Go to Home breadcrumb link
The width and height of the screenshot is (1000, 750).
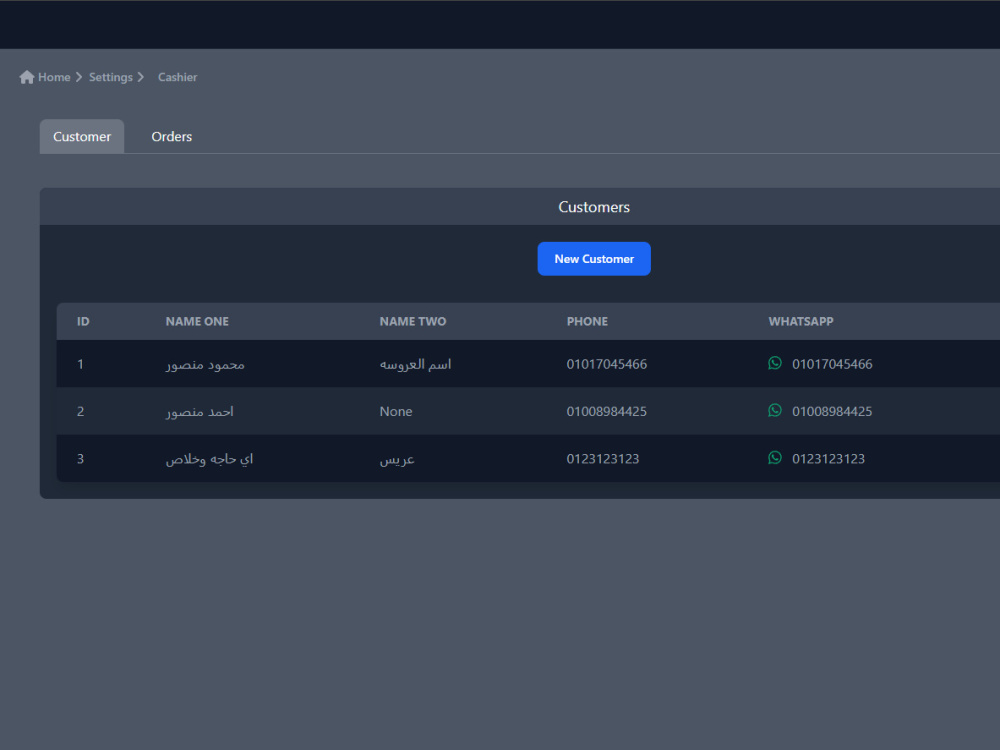pos(54,77)
